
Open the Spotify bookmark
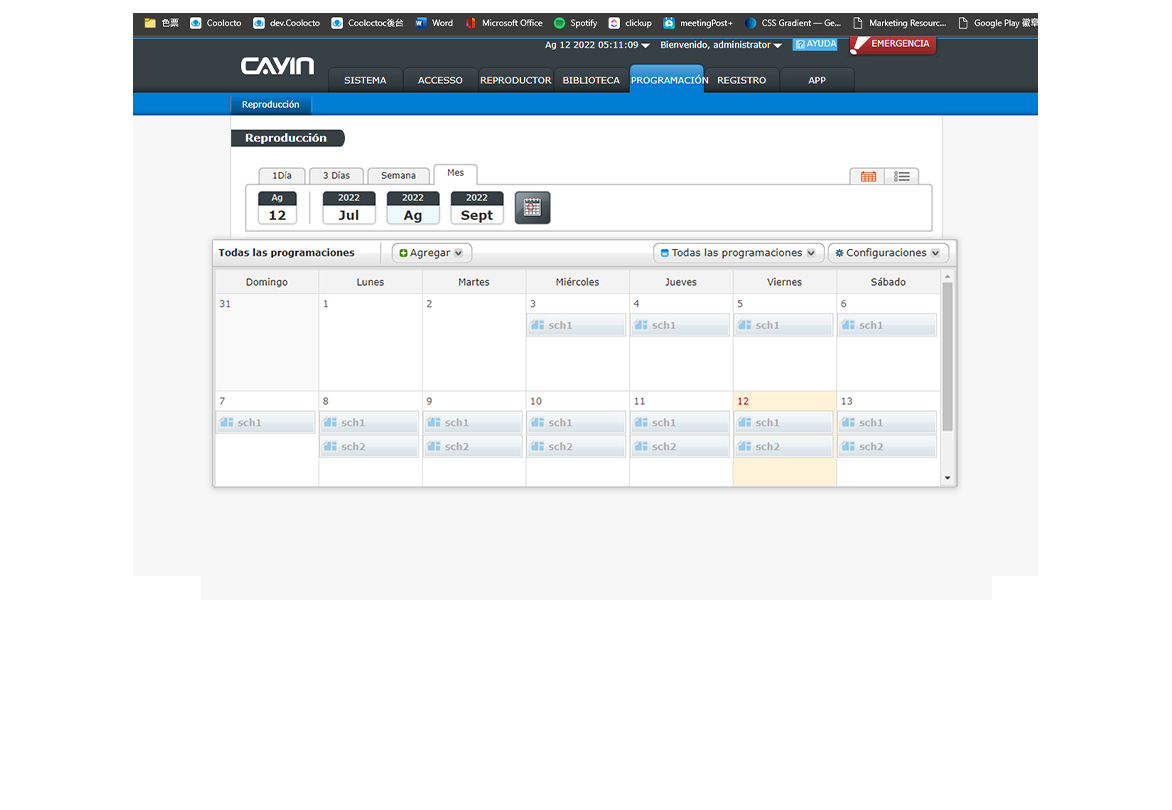pos(576,23)
